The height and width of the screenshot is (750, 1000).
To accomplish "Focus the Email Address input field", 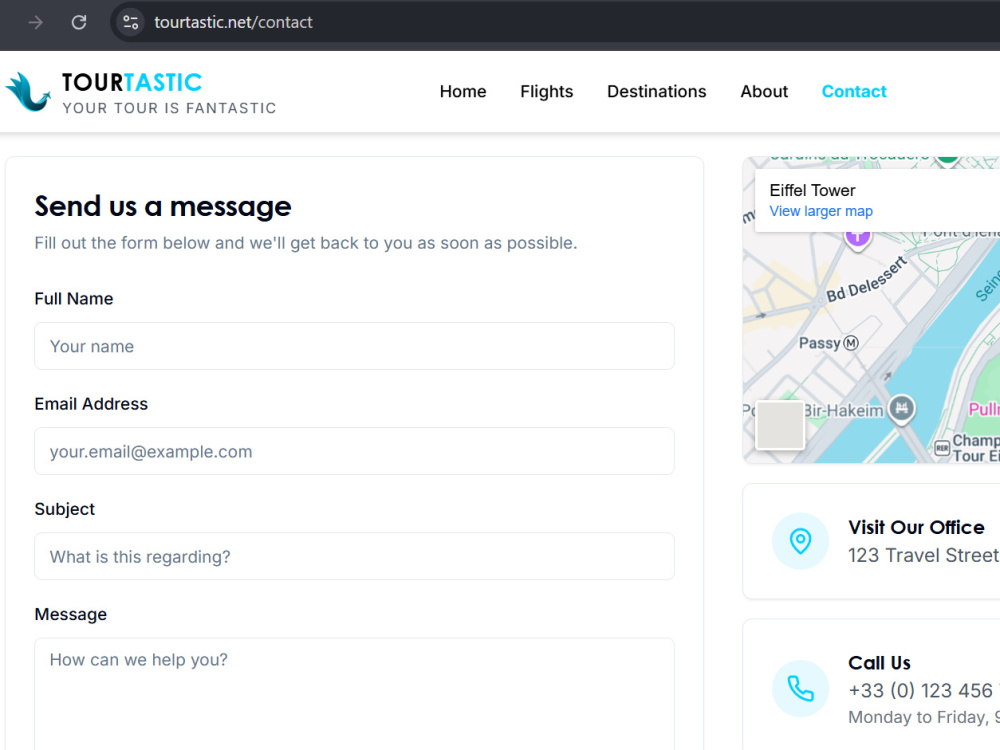I will click(355, 452).
